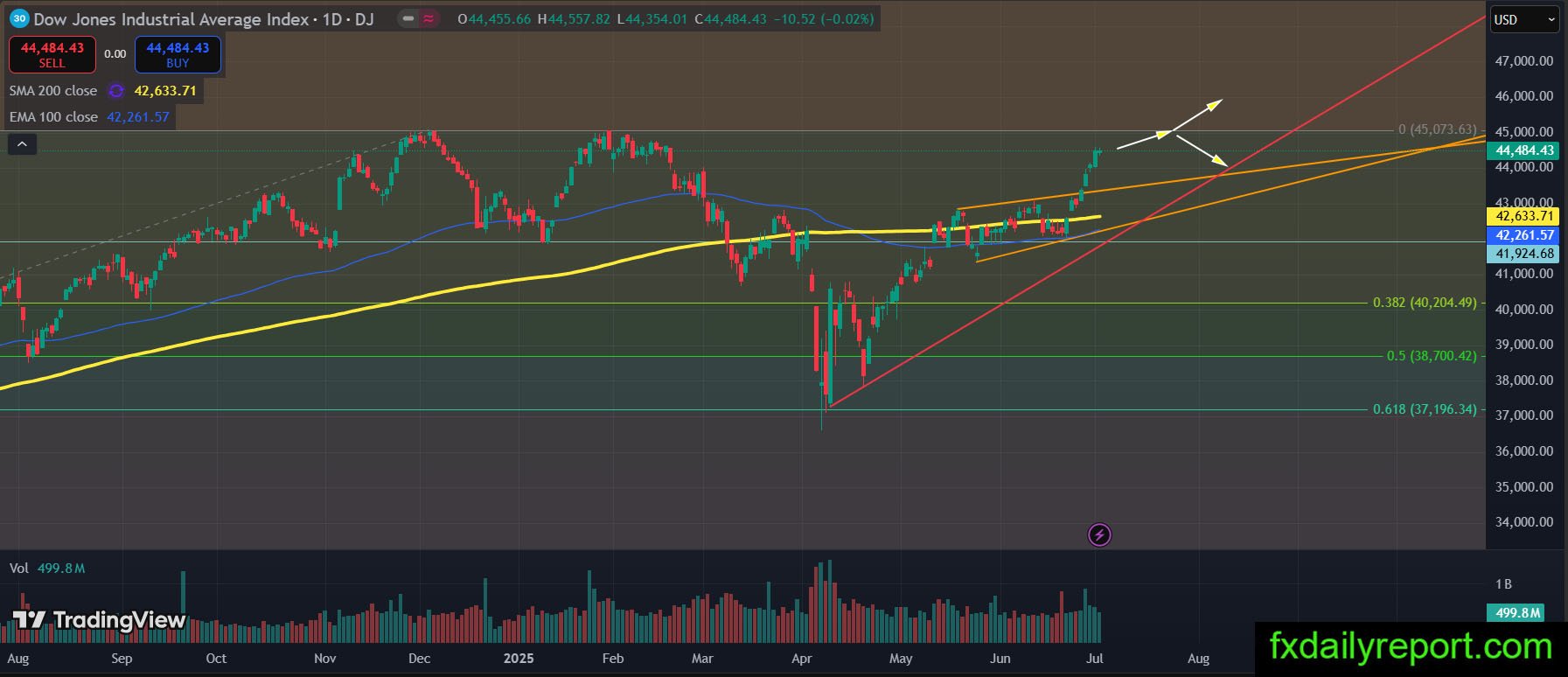1568x677 pixels.
Task: Click the close value C44,484.43 in header
Action: (x=730, y=18)
